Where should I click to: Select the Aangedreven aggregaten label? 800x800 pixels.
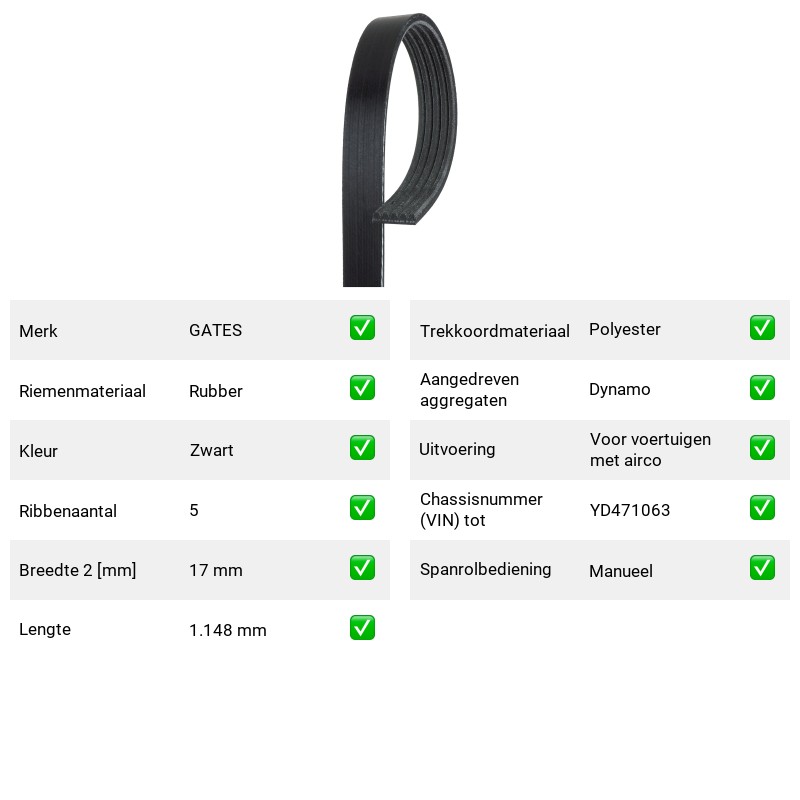(x=469, y=390)
